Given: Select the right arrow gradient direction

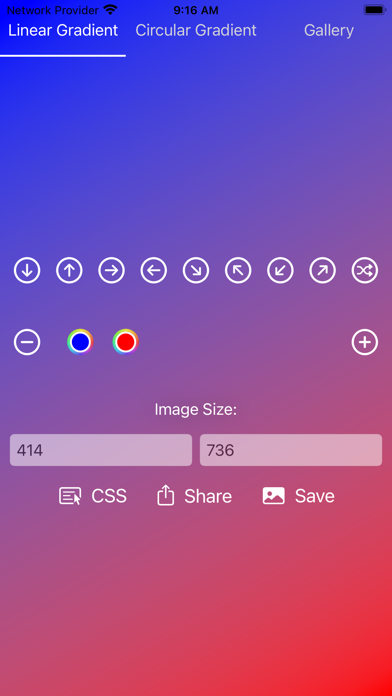Looking at the screenshot, I should (x=111, y=270).
